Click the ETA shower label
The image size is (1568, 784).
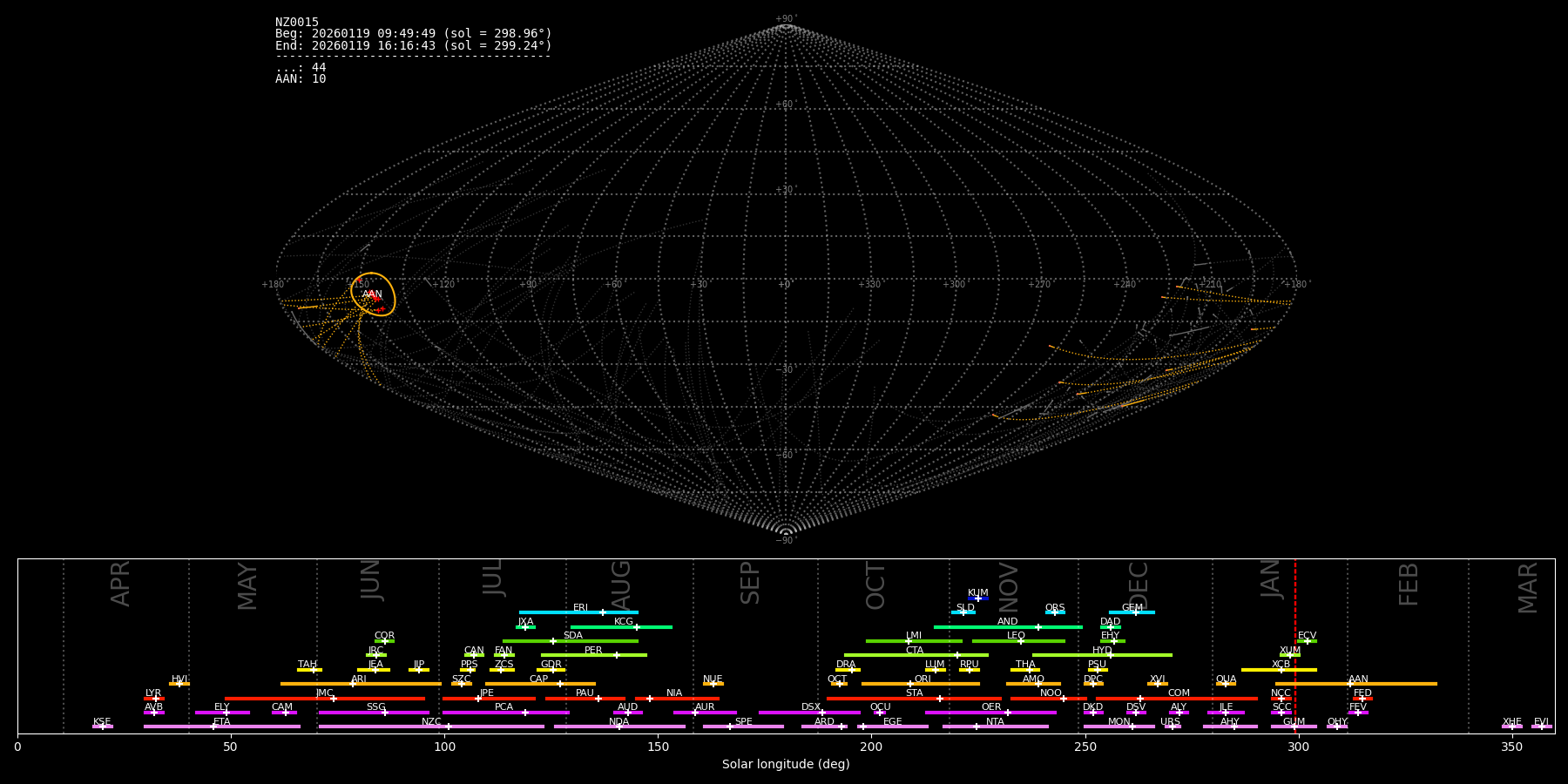(222, 722)
